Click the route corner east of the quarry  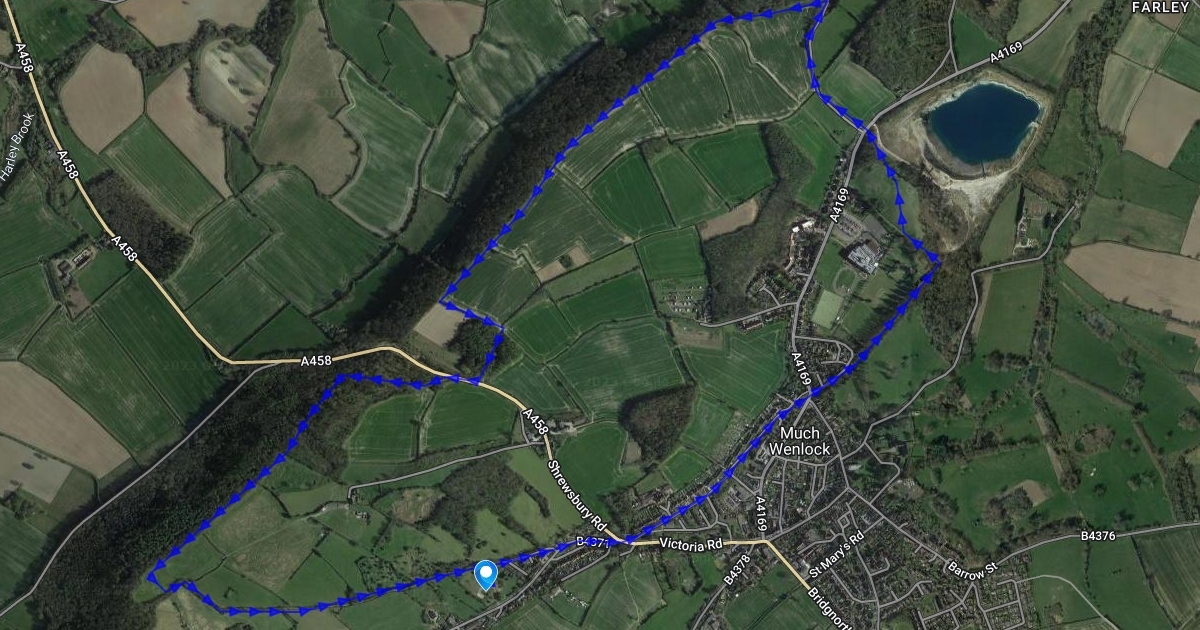(937, 261)
